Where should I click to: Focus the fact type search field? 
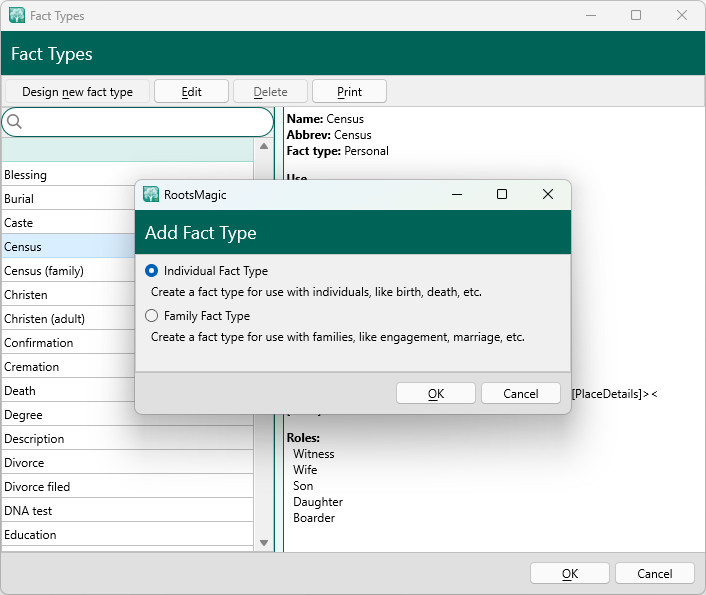137,122
